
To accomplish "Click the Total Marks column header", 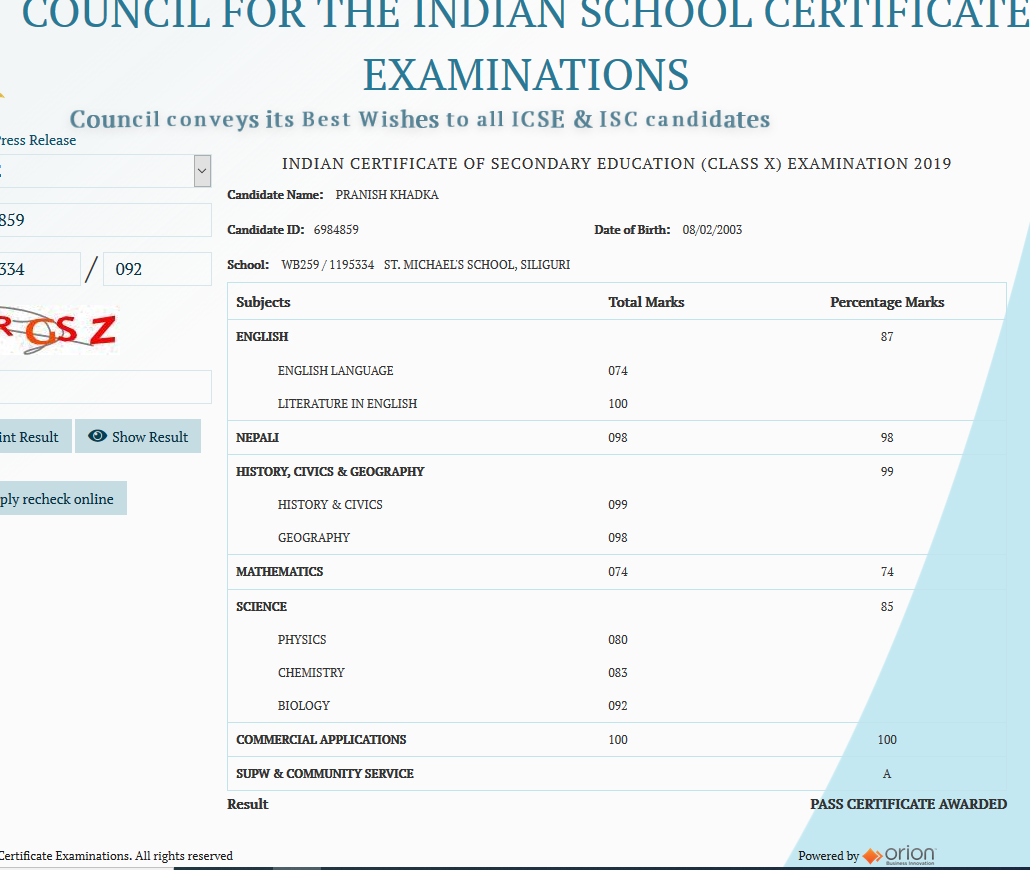I will point(646,302).
